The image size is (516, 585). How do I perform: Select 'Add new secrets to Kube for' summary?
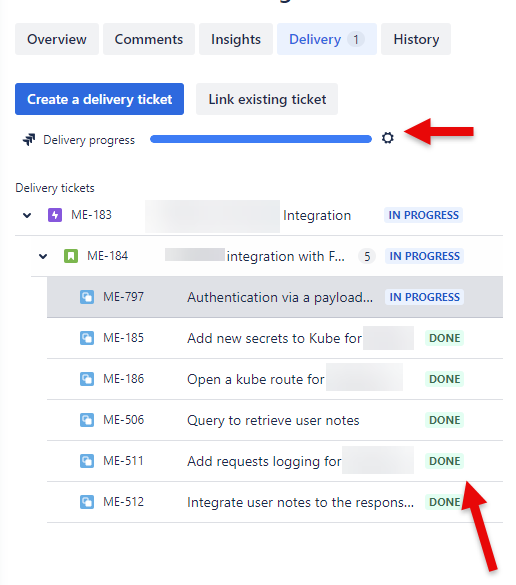(274, 338)
